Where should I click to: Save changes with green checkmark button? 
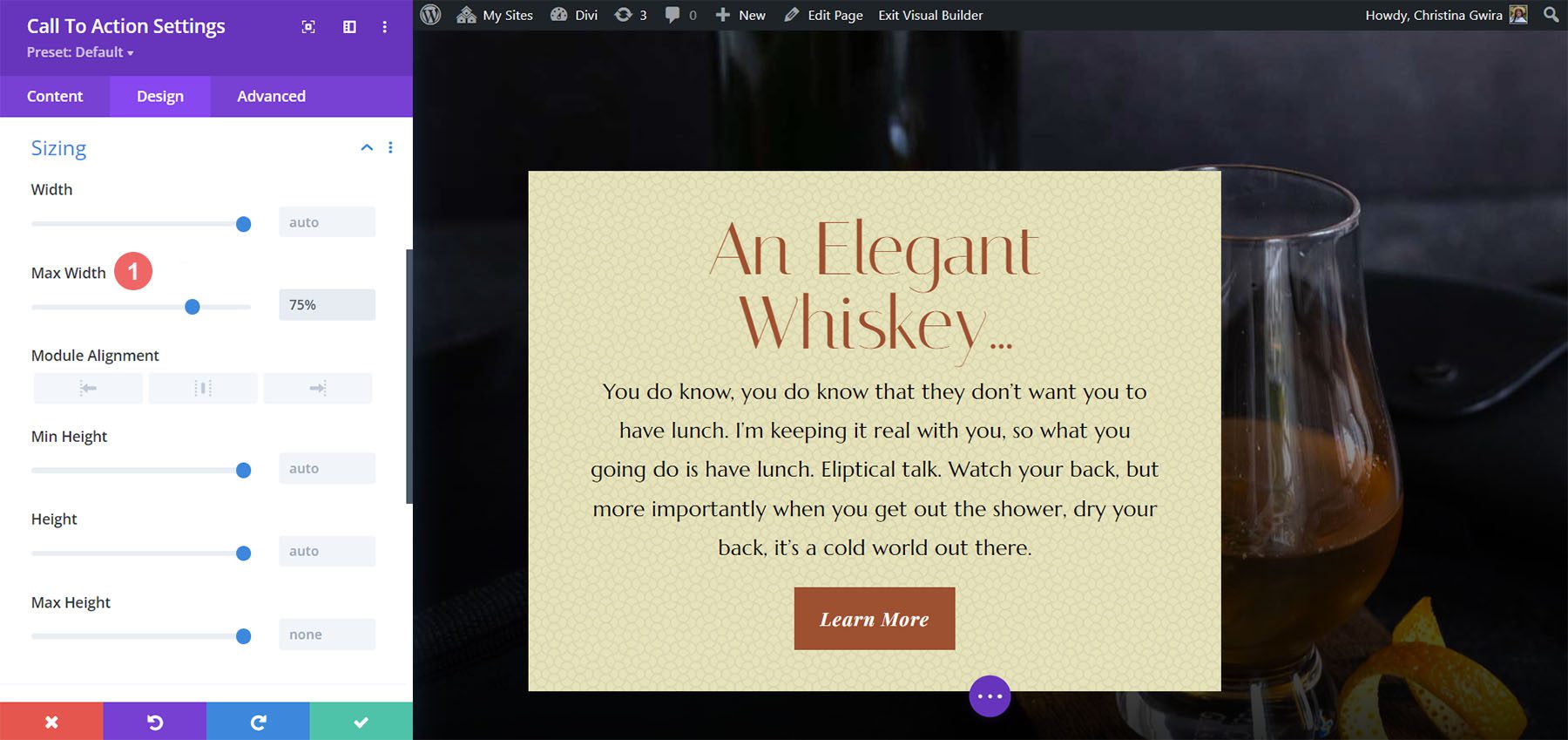point(361,722)
